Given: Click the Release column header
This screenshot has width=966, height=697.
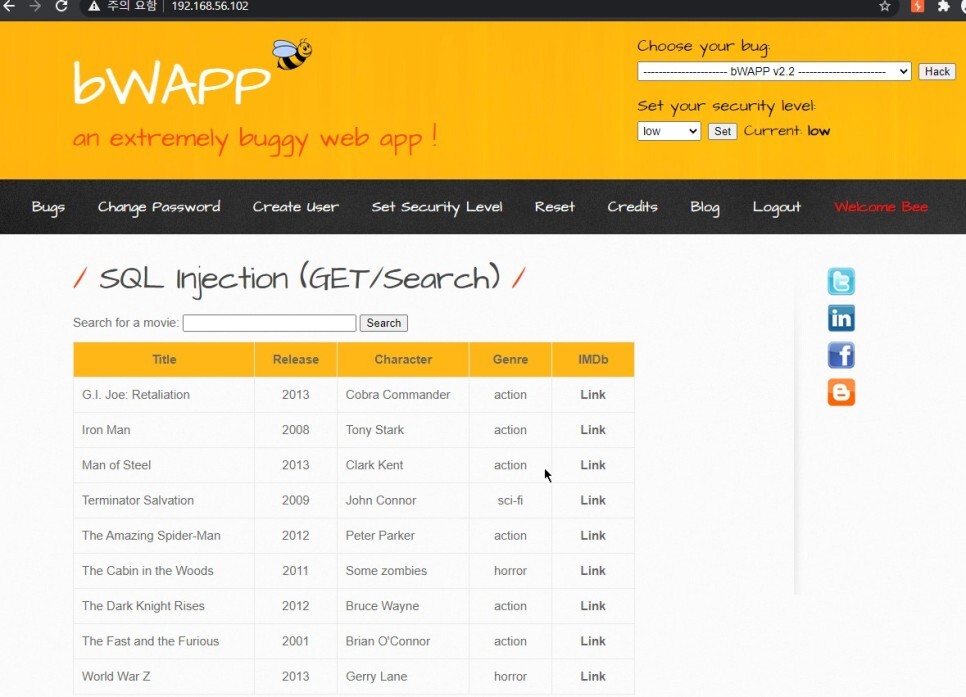Looking at the screenshot, I should [x=296, y=359].
